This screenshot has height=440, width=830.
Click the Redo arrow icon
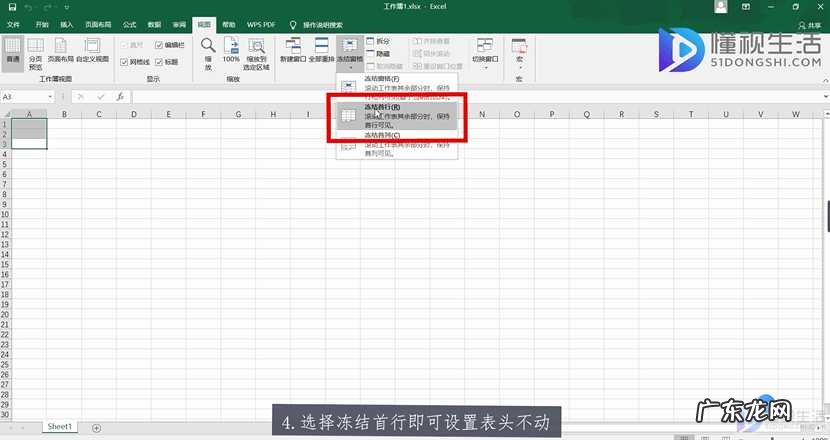click(48, 7)
